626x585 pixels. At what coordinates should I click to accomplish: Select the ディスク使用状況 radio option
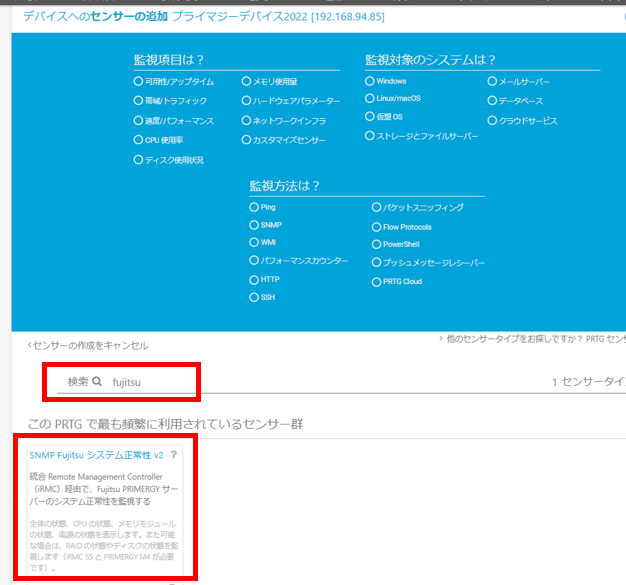click(x=138, y=160)
